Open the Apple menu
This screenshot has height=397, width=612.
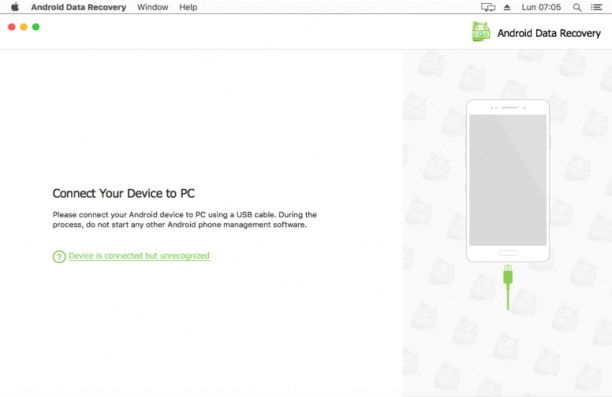pyautogui.click(x=15, y=7)
